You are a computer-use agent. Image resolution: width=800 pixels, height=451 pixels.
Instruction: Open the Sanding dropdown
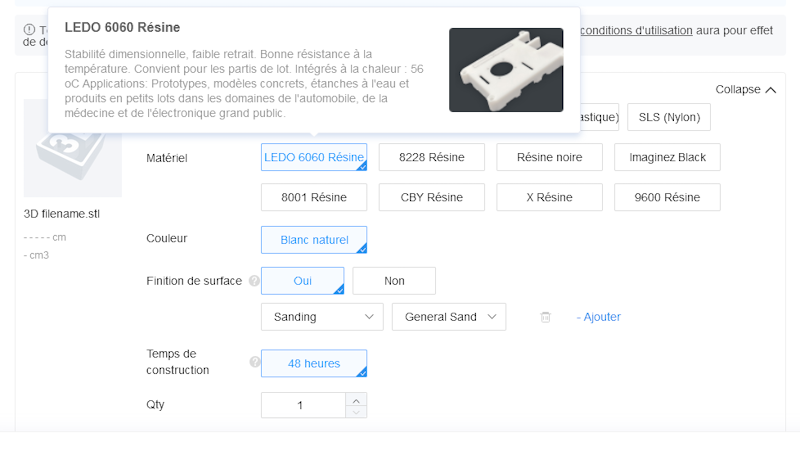[x=321, y=317]
